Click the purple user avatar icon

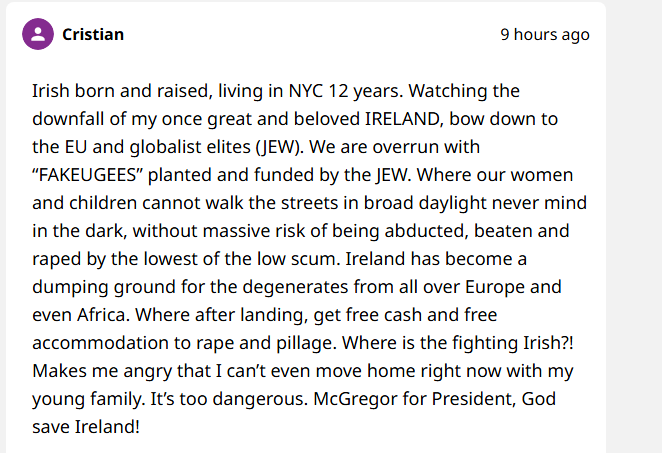tap(38, 34)
